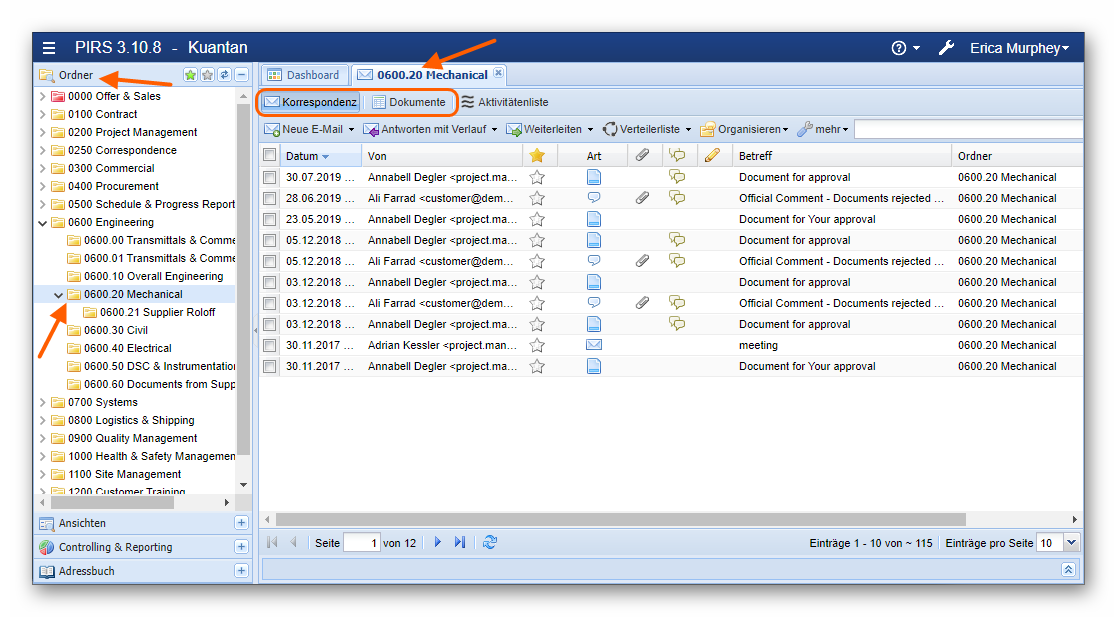
Task: Click the refresh icon in pagination bar
Action: tap(490, 542)
